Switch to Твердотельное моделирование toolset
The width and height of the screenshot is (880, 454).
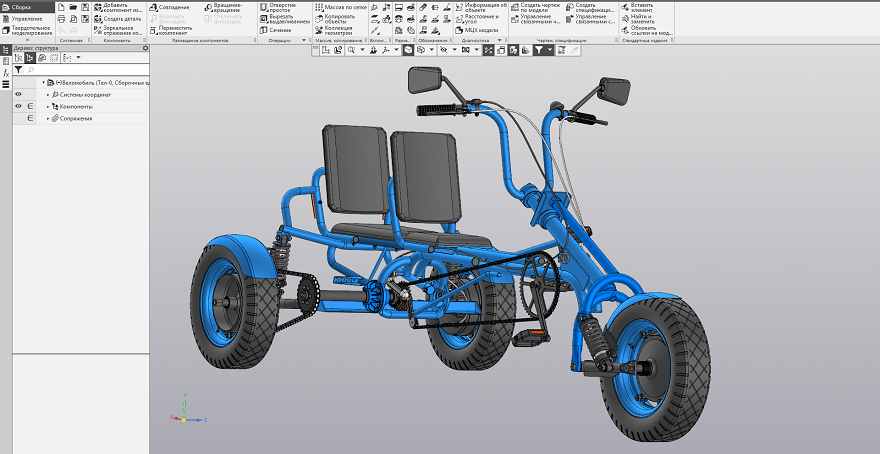click(x=28, y=30)
